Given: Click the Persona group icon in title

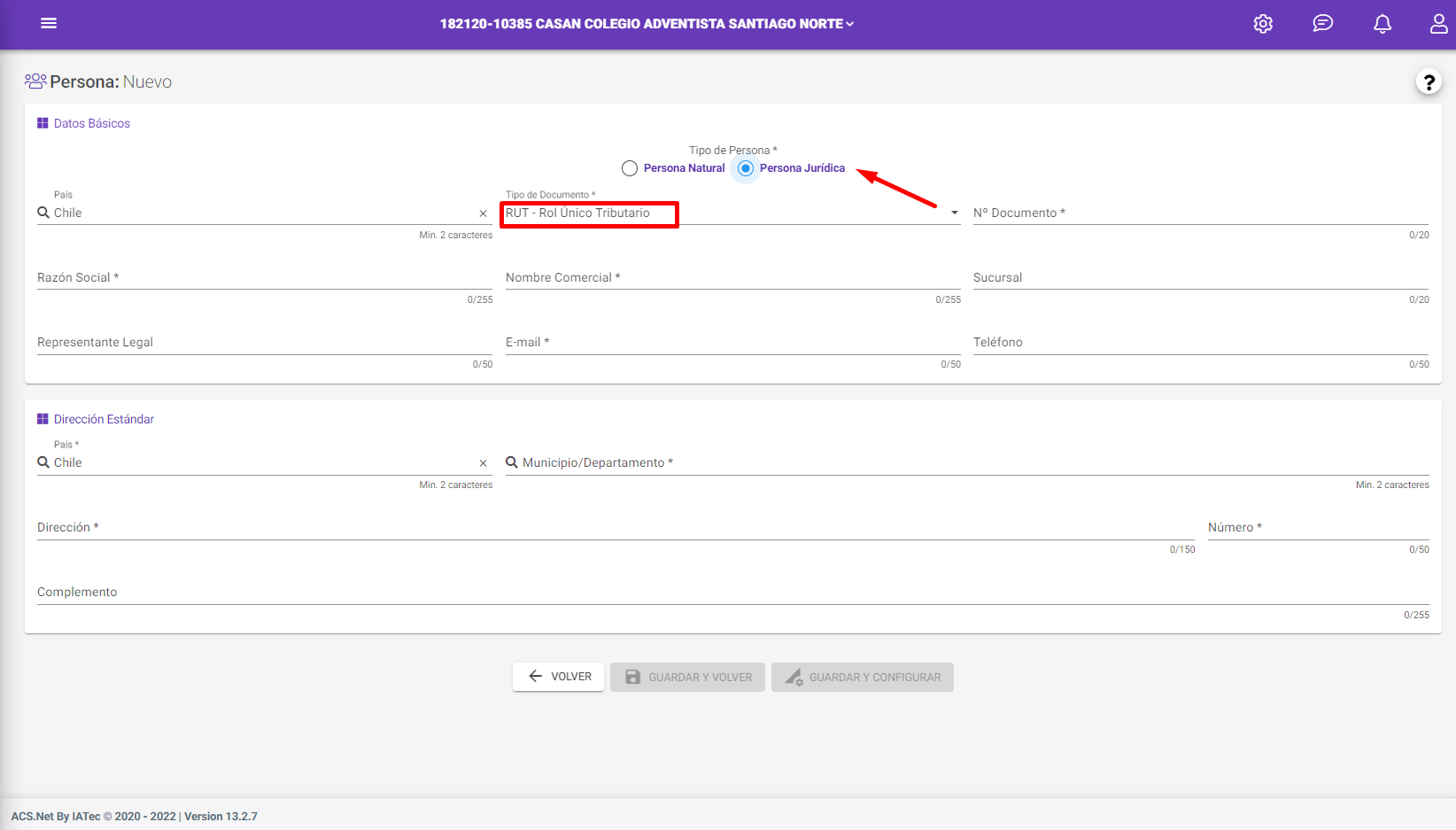Looking at the screenshot, I should click(35, 81).
